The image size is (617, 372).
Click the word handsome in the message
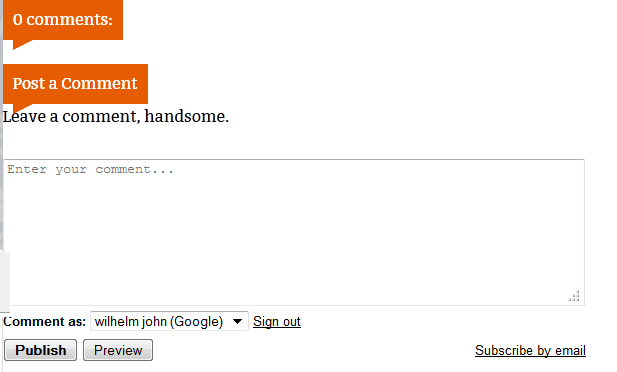point(187,117)
